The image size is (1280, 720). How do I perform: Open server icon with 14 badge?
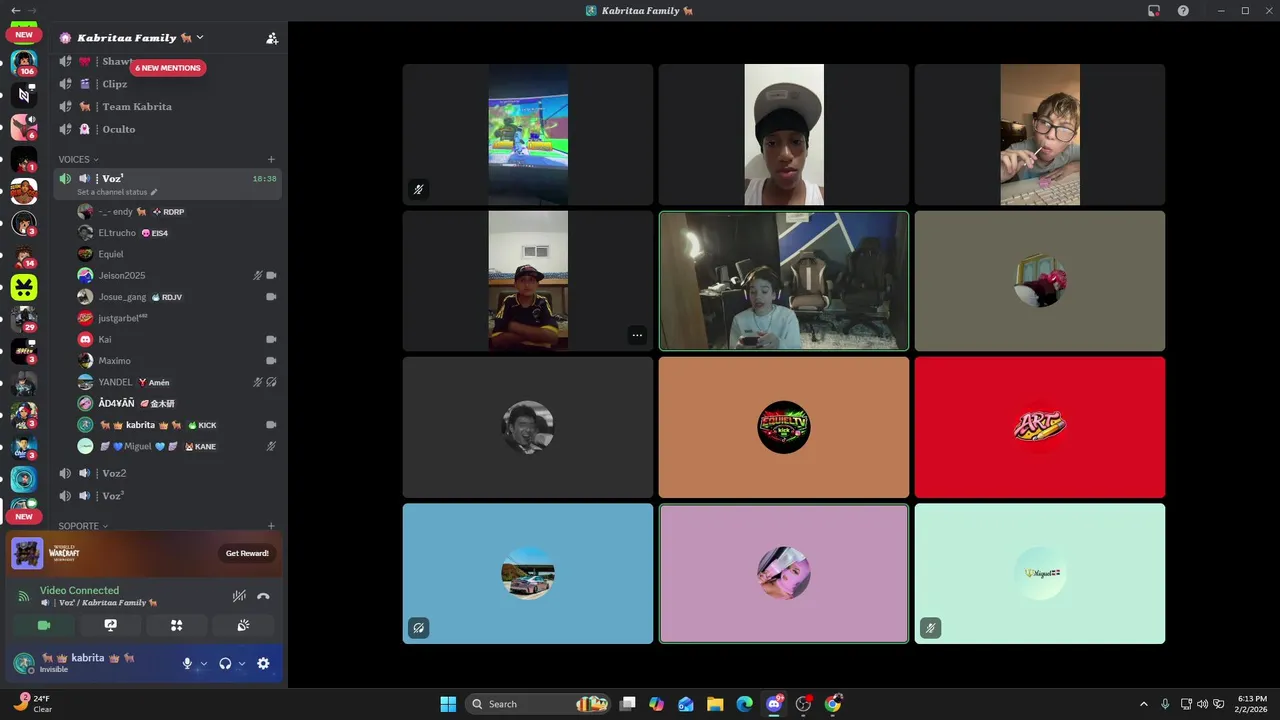click(x=24, y=256)
